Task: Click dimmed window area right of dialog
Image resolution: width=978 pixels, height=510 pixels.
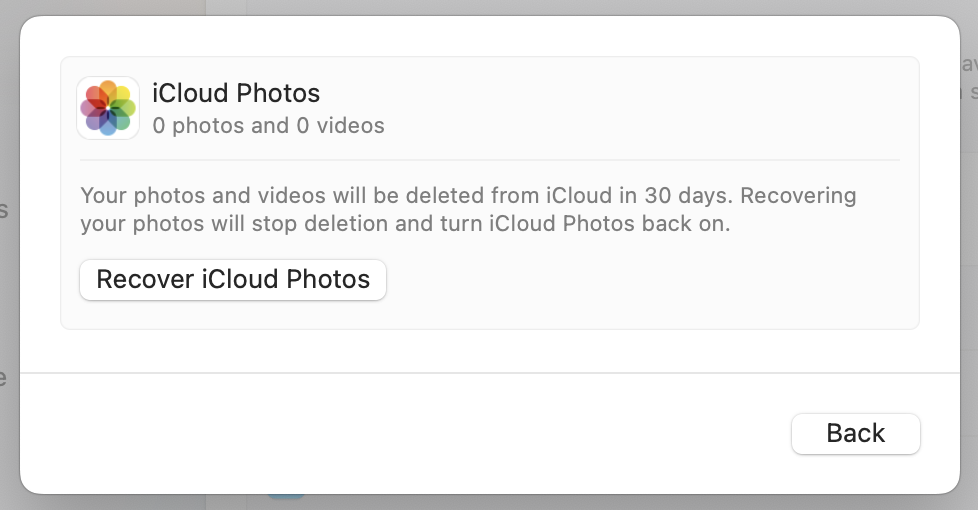Action: (969, 281)
